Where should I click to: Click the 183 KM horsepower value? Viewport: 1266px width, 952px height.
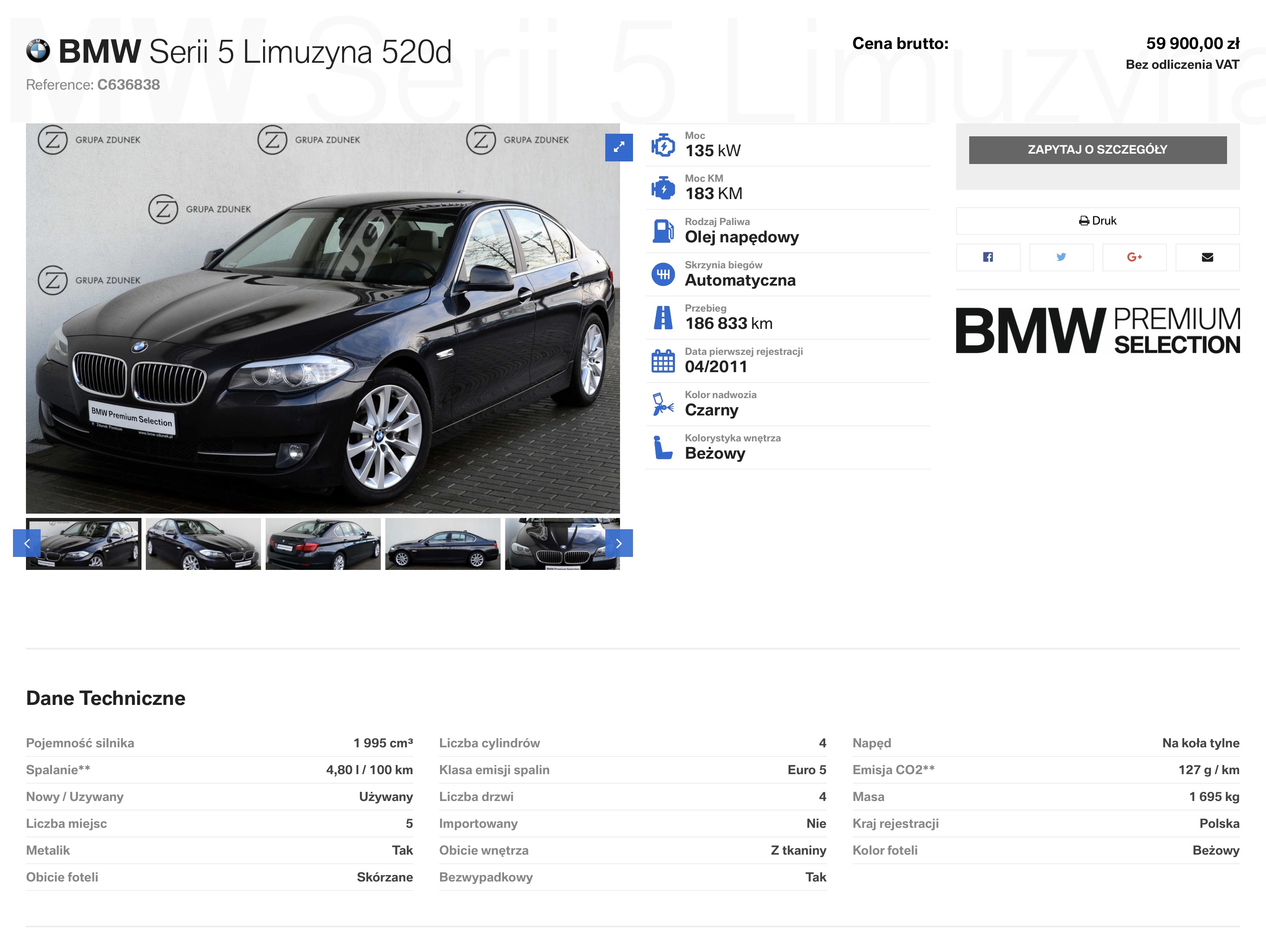pos(714,193)
